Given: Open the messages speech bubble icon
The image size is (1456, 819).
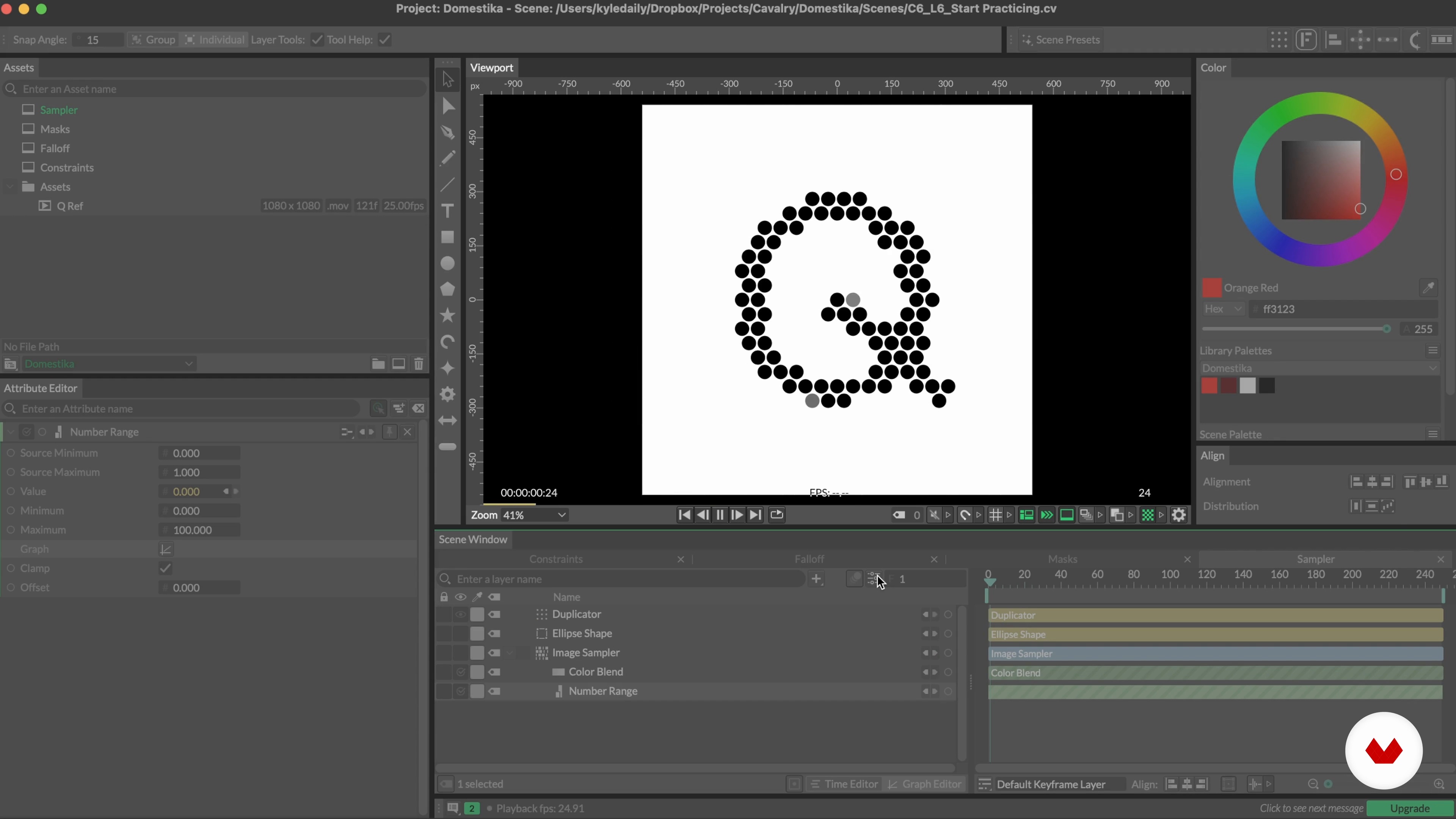Looking at the screenshot, I should pyautogui.click(x=453, y=808).
